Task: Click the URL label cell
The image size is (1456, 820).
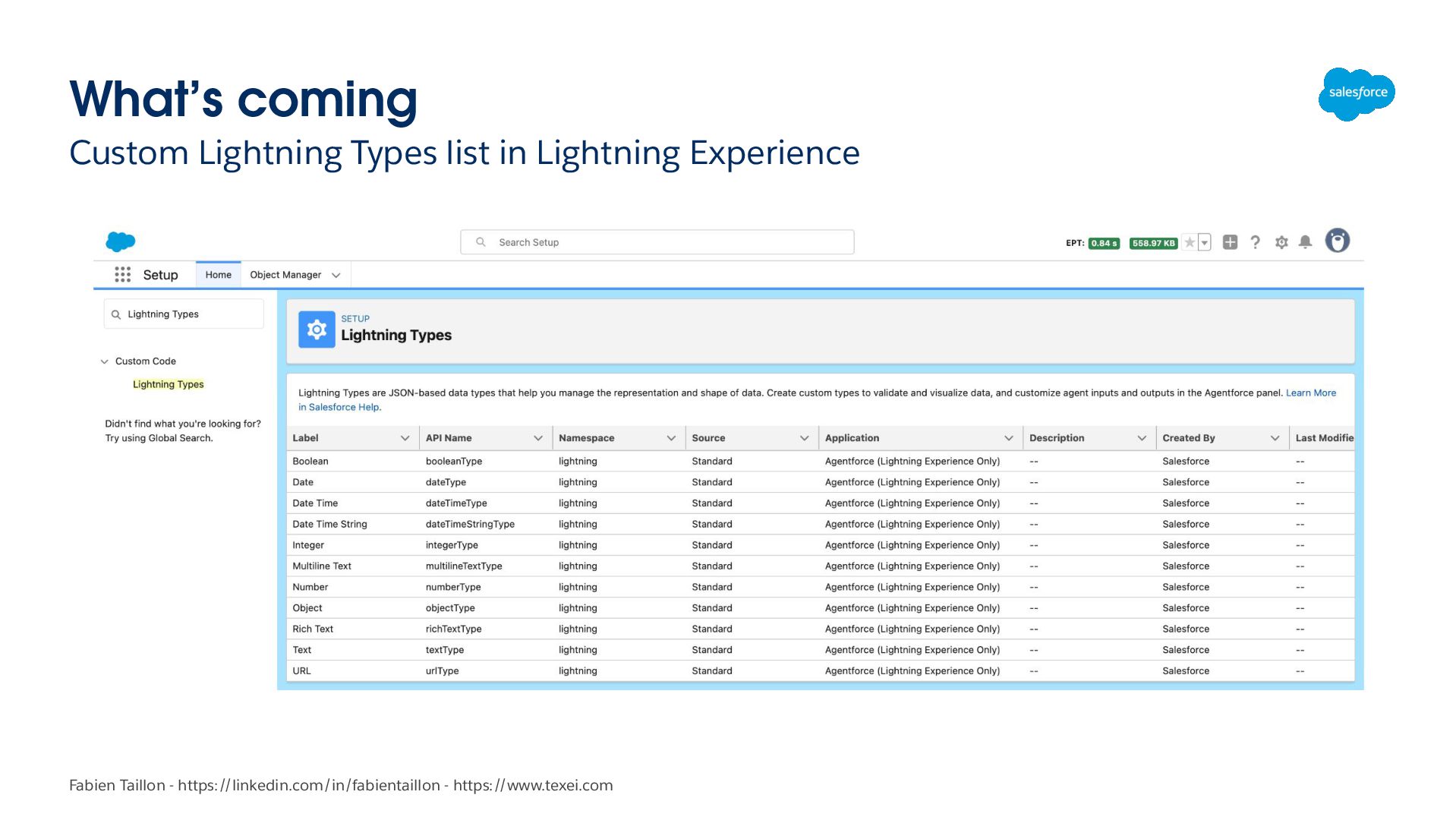Action: [x=301, y=670]
